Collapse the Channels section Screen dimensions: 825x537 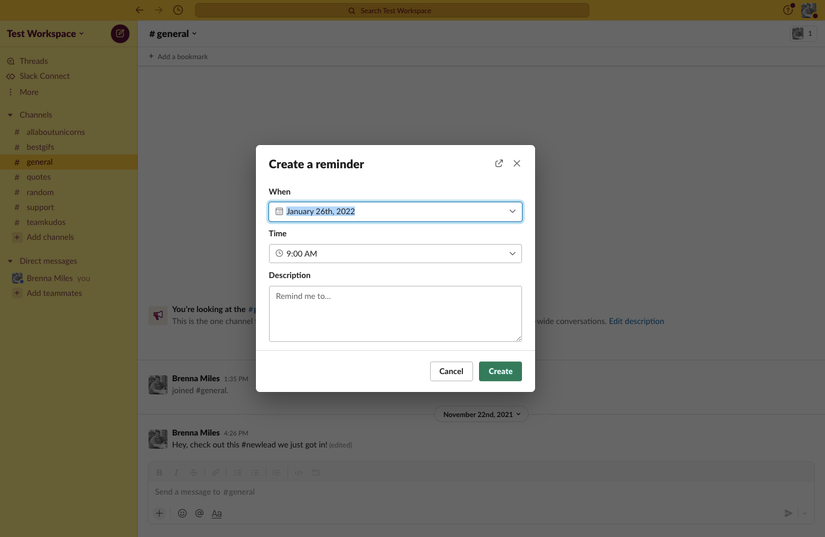tap(10, 115)
